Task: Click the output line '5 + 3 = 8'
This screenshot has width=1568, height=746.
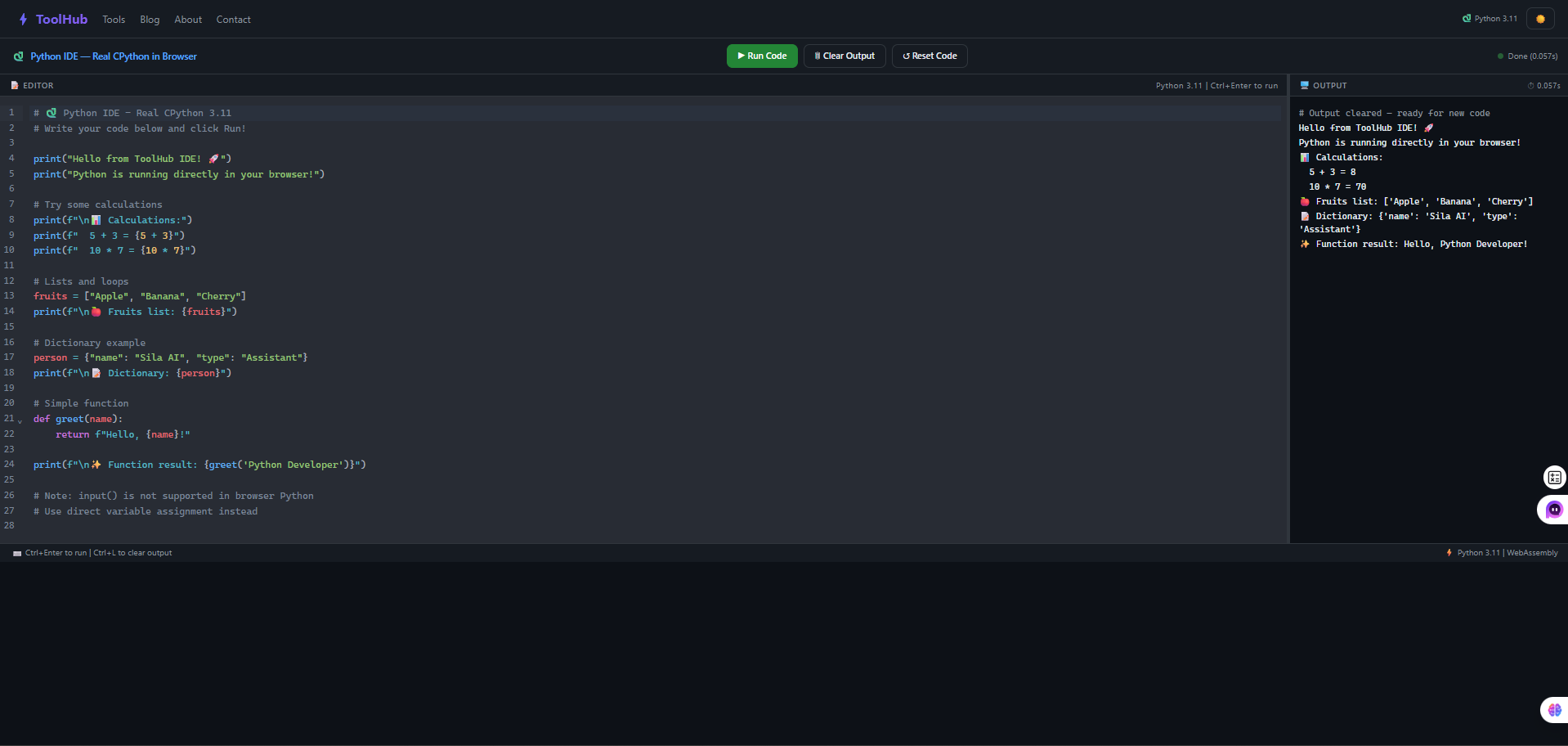Action: (x=1333, y=173)
